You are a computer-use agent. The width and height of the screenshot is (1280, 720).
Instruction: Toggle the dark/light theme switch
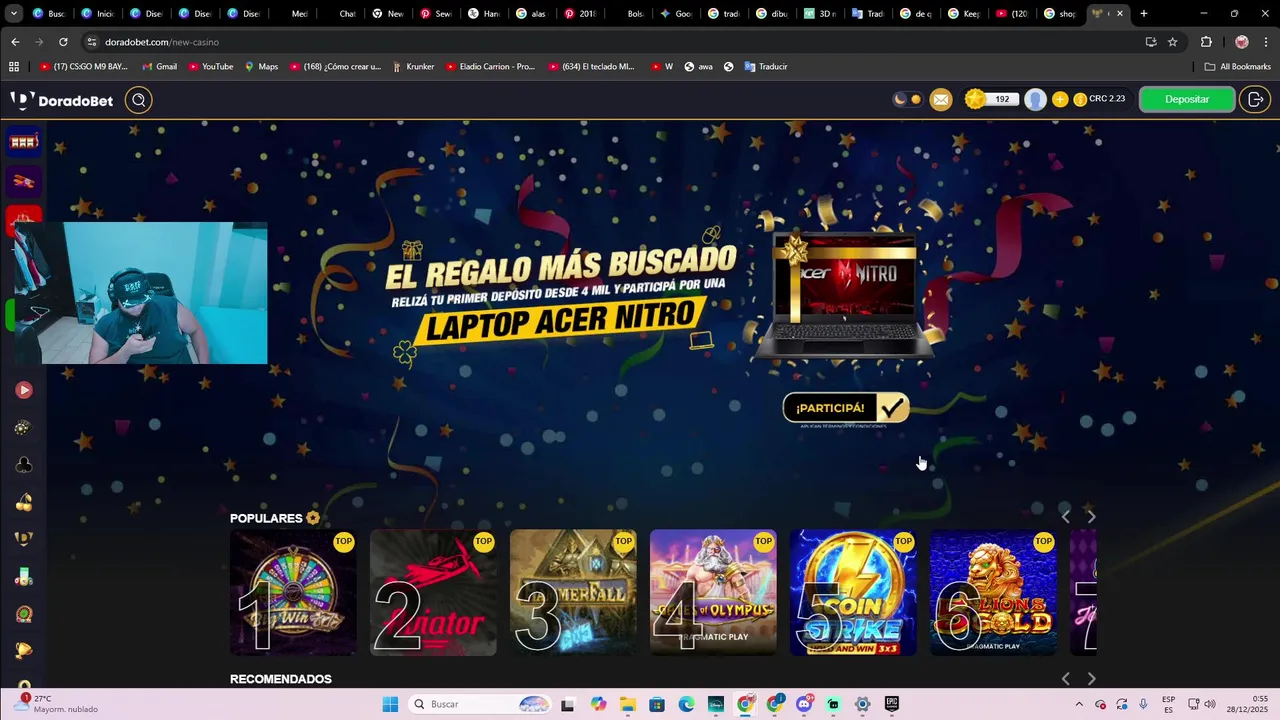pyautogui.click(x=908, y=99)
